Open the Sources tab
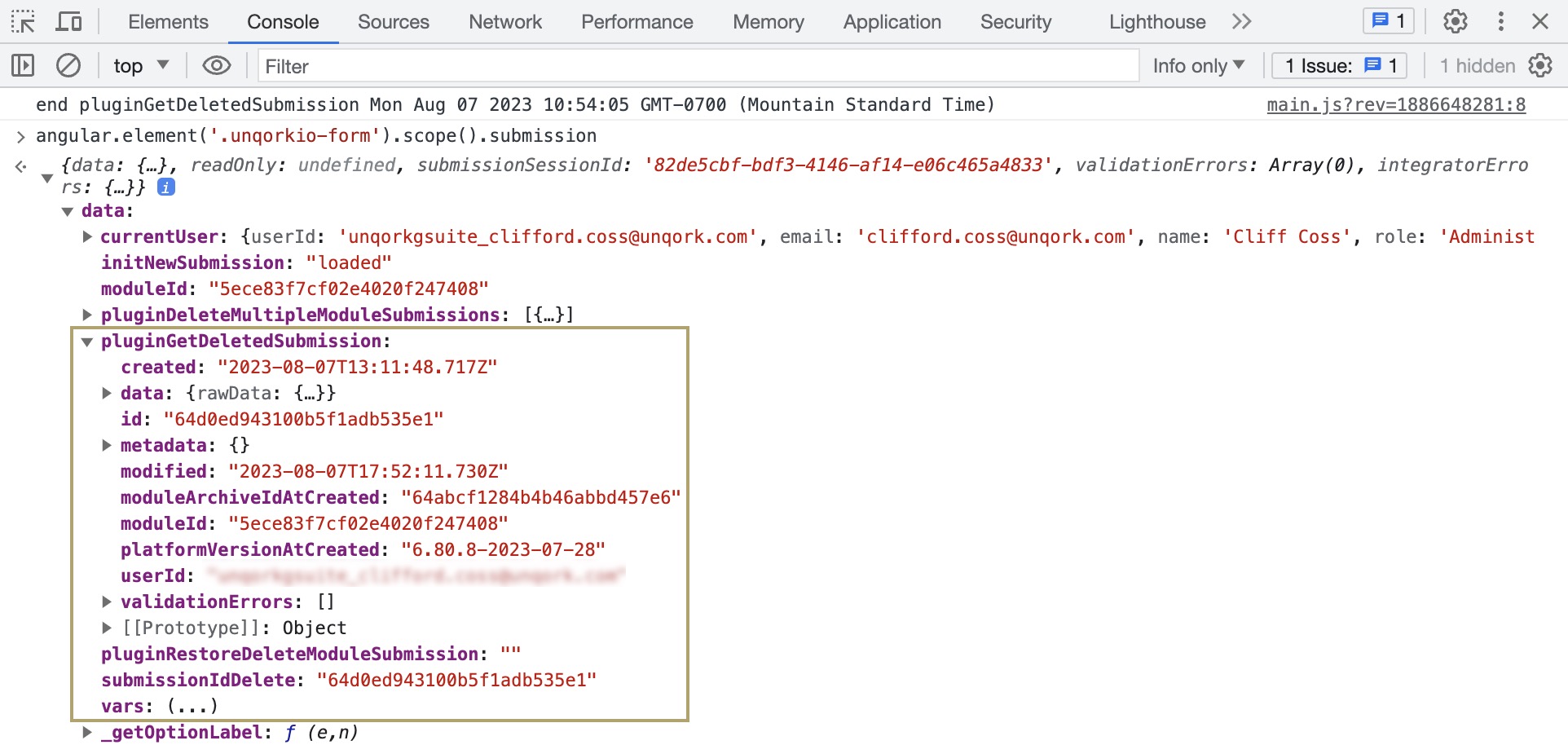 394,22
